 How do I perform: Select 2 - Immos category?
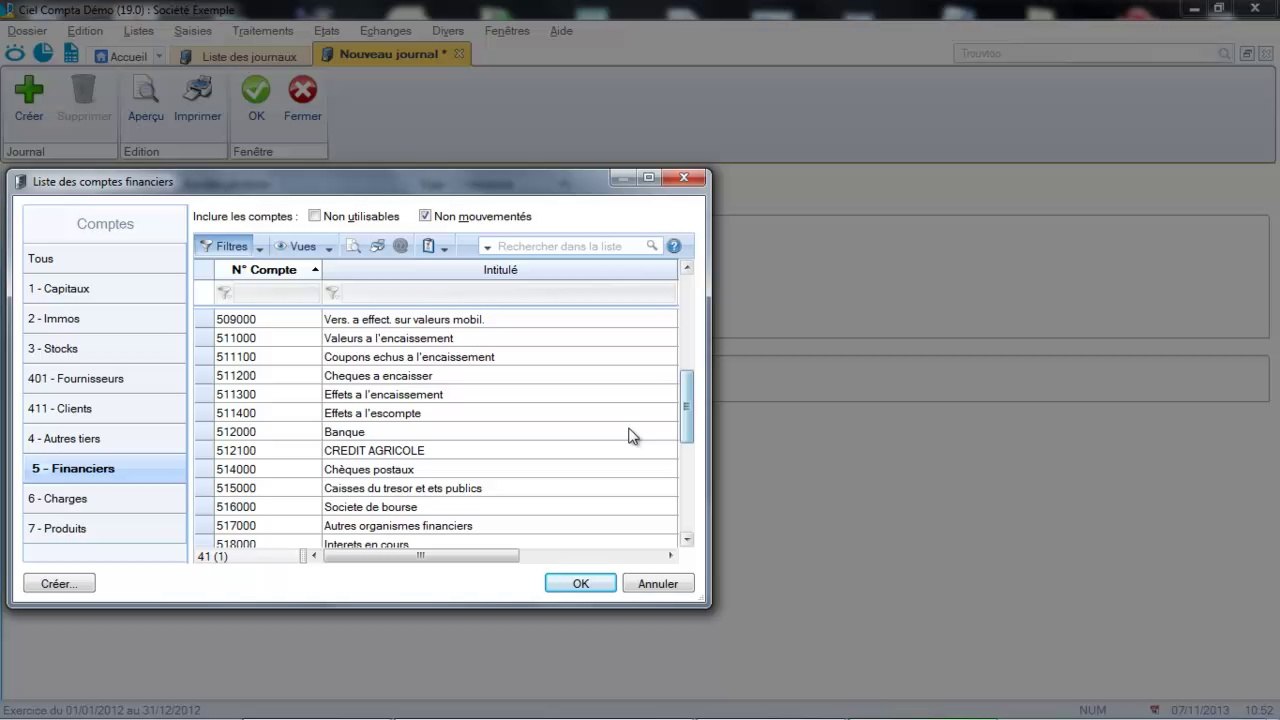point(105,318)
